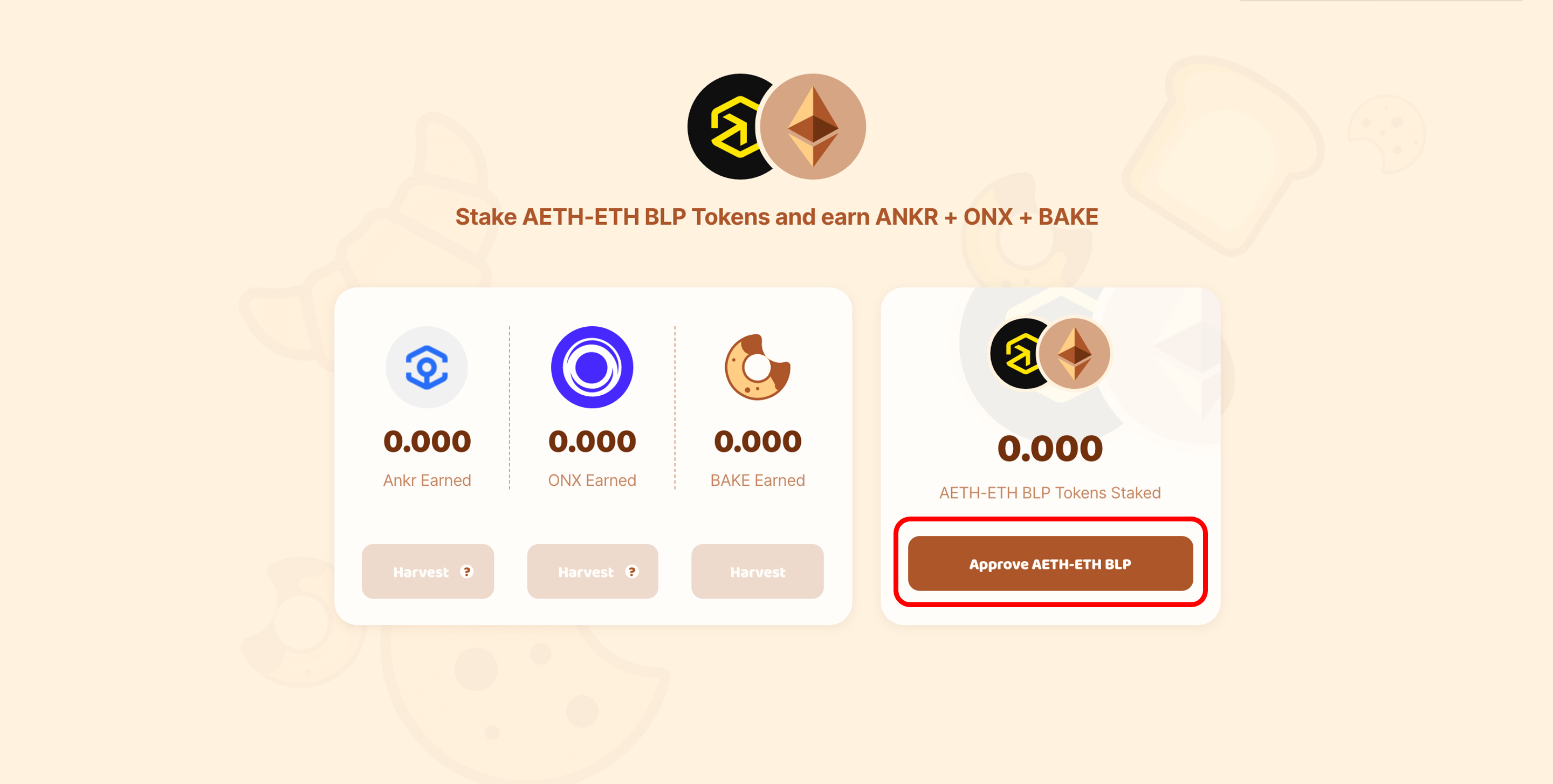Image resolution: width=1553 pixels, height=784 pixels.
Task: Click the Ankr token icon
Action: pyautogui.click(x=427, y=367)
